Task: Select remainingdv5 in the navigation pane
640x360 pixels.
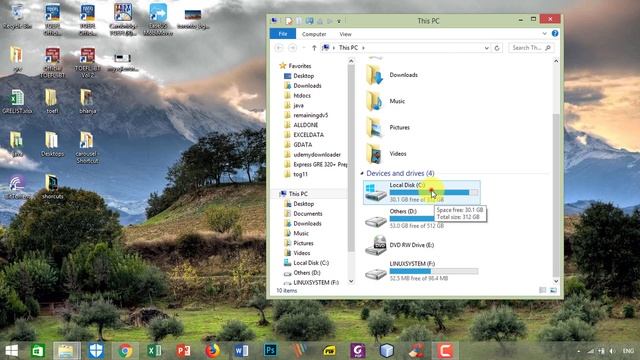Action: (x=311, y=115)
